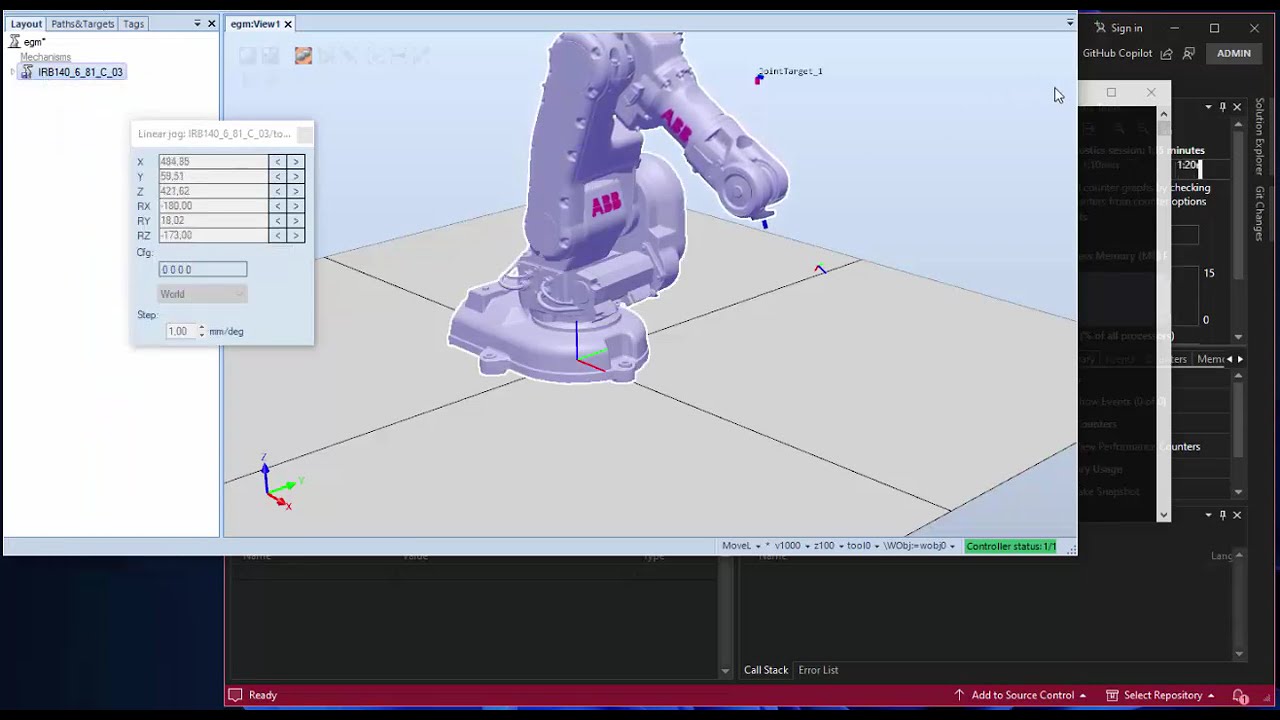Decrease Z value with its left arrow
This screenshot has height=720, width=1280.
(x=278, y=191)
